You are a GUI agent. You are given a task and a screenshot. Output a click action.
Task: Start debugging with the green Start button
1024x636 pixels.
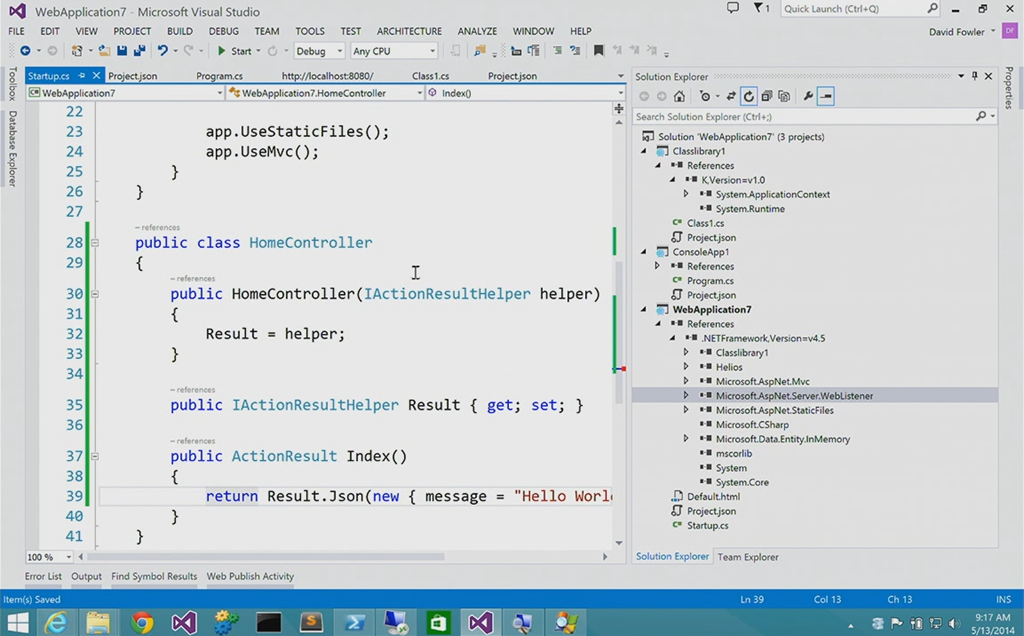[234, 51]
